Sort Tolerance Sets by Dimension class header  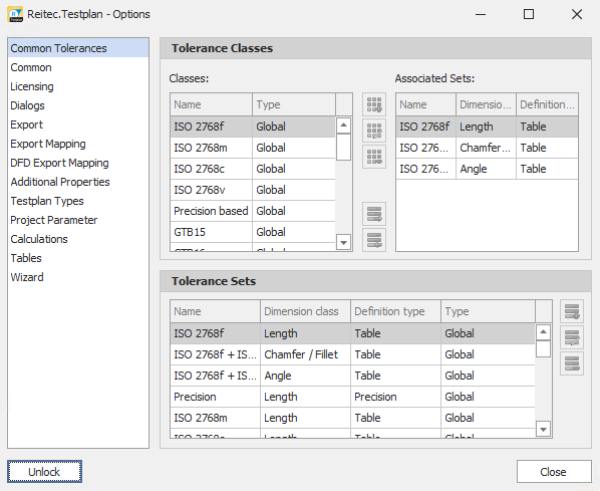click(304, 311)
